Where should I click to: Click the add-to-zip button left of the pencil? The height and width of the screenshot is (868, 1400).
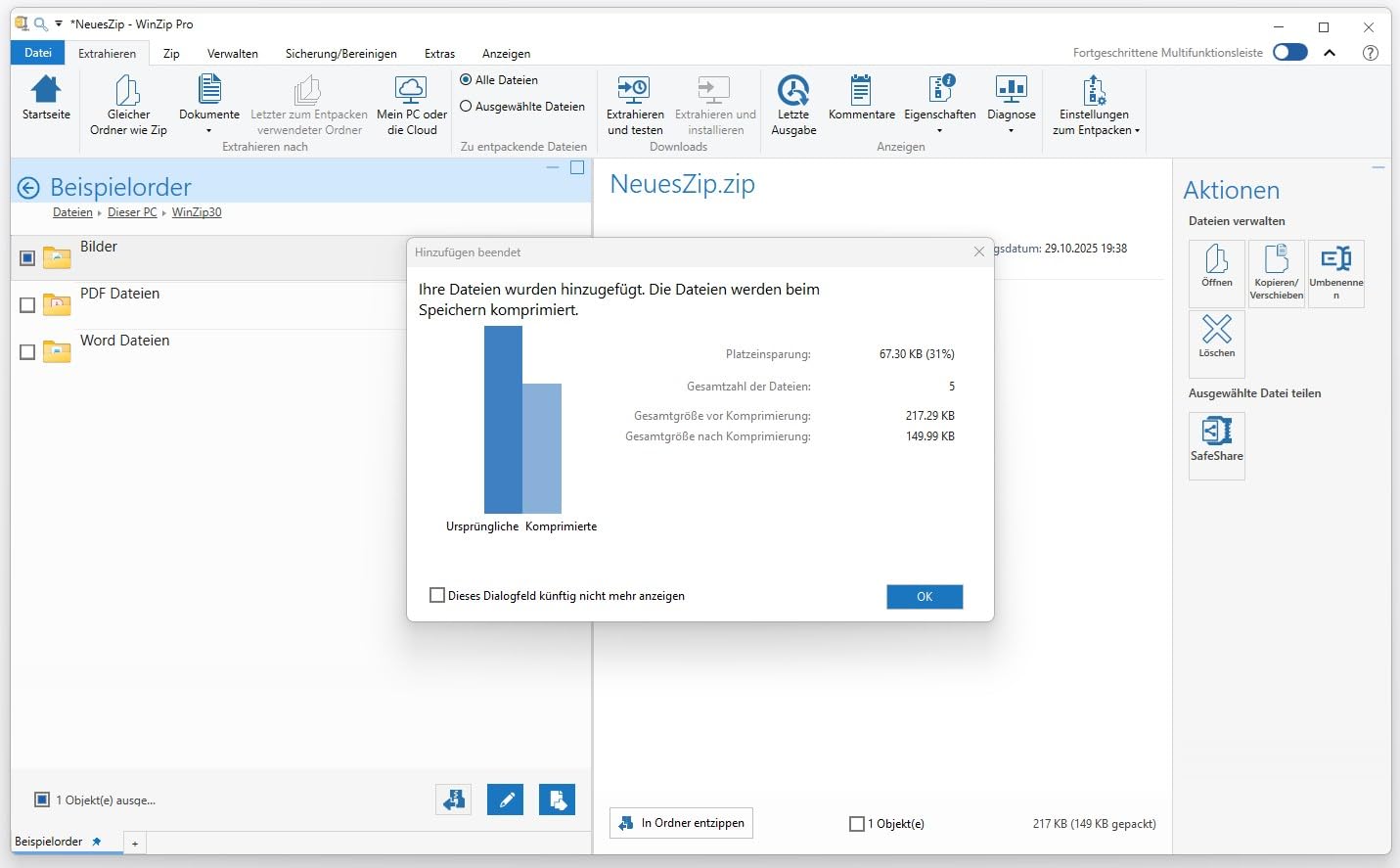point(454,799)
